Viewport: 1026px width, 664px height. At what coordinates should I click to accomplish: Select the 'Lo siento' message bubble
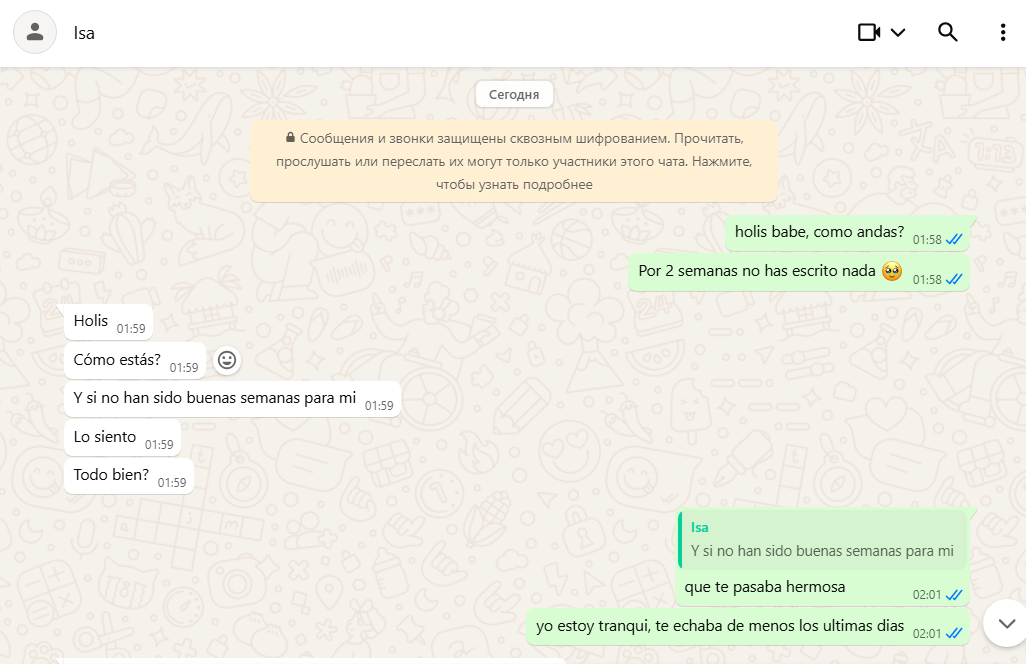tap(122, 438)
